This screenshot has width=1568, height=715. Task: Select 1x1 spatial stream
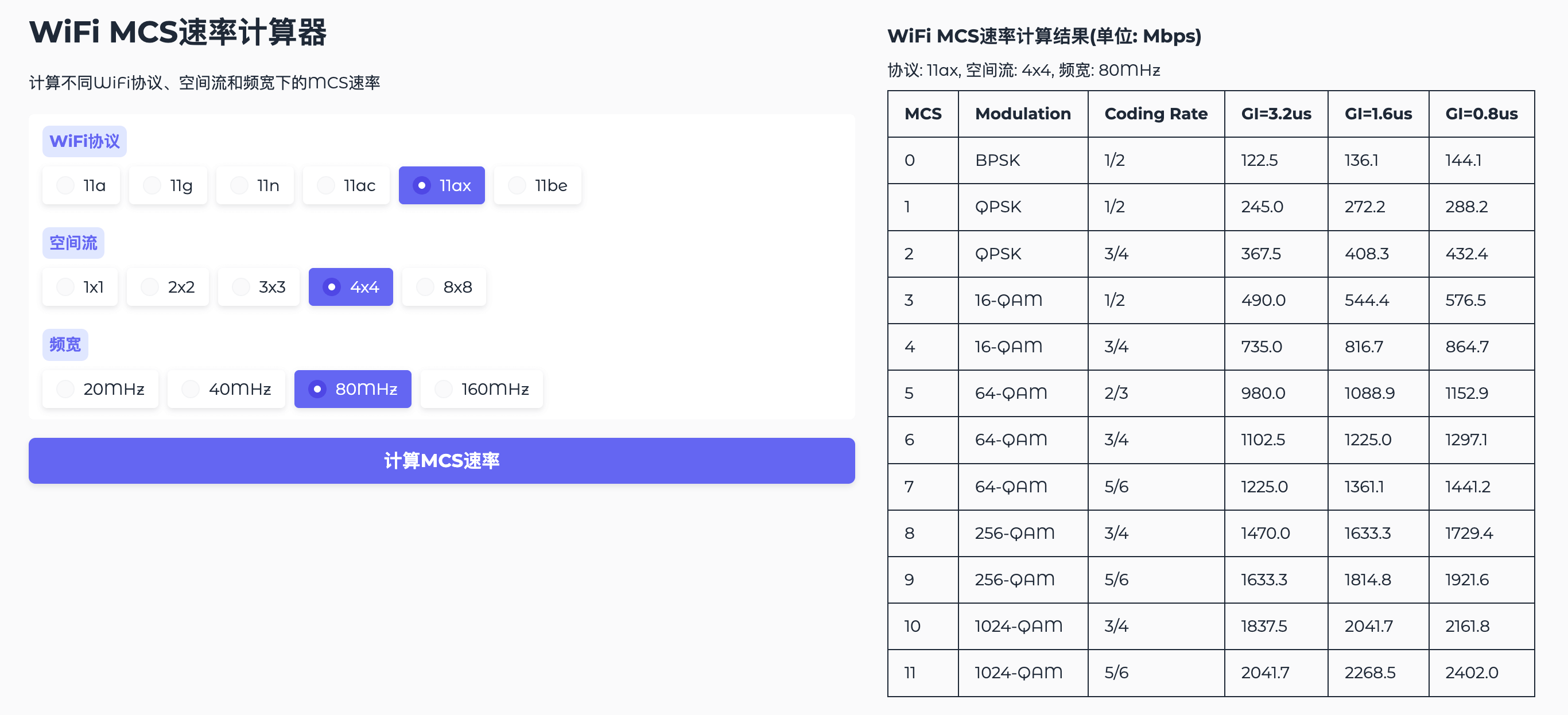(x=80, y=286)
